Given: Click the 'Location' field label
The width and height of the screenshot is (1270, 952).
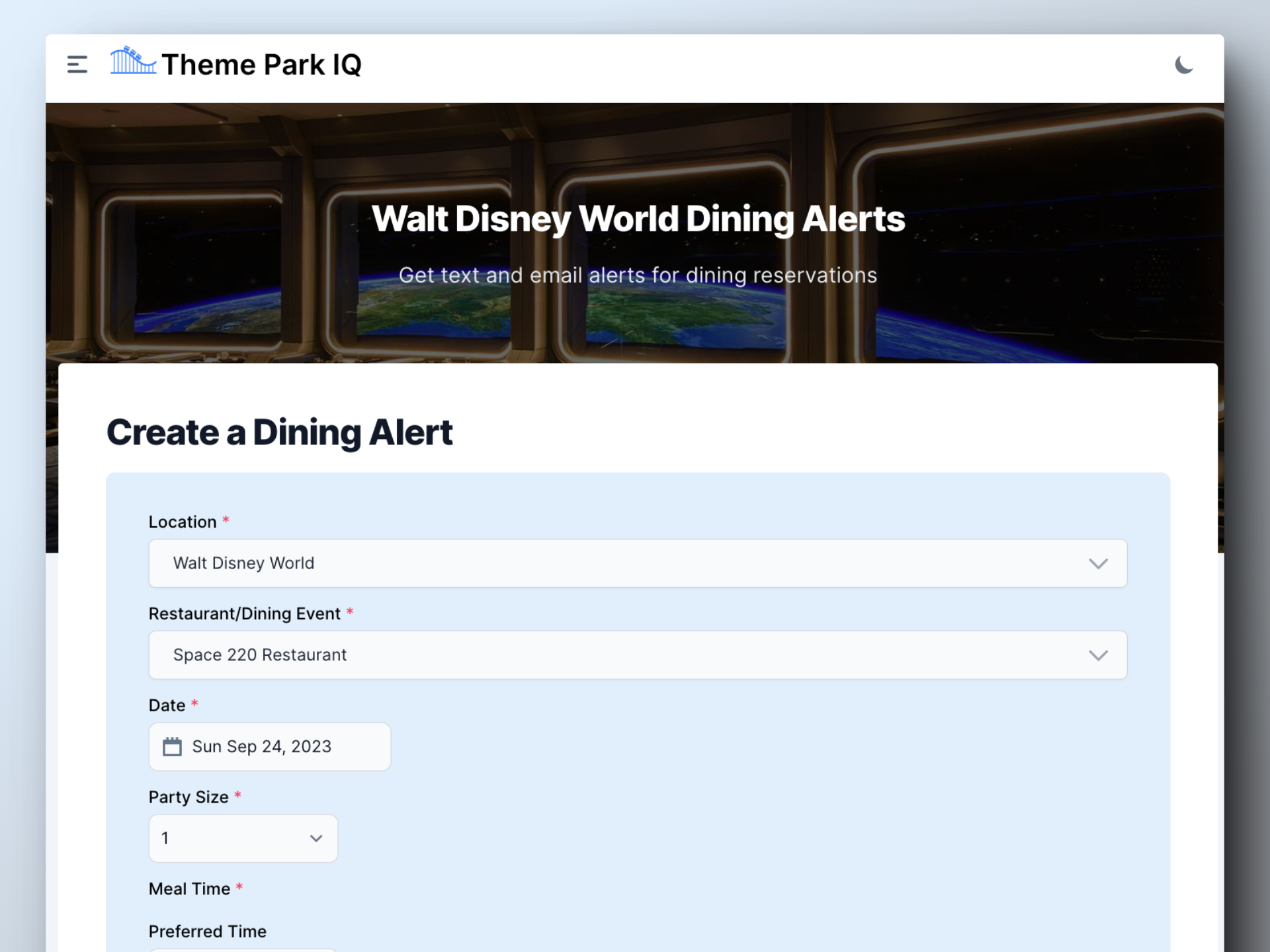Looking at the screenshot, I should [x=183, y=522].
